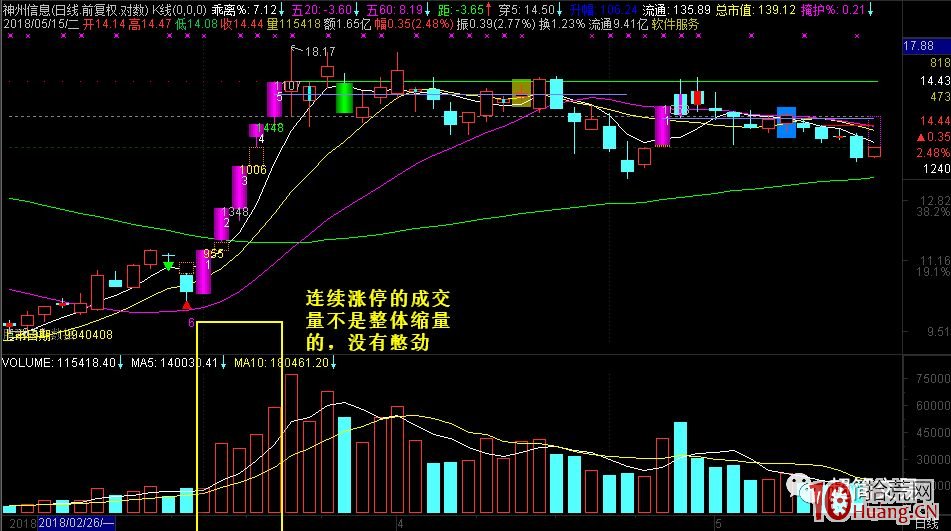Click the April month marker 4 on the time axis

pyautogui.click(x=400, y=523)
